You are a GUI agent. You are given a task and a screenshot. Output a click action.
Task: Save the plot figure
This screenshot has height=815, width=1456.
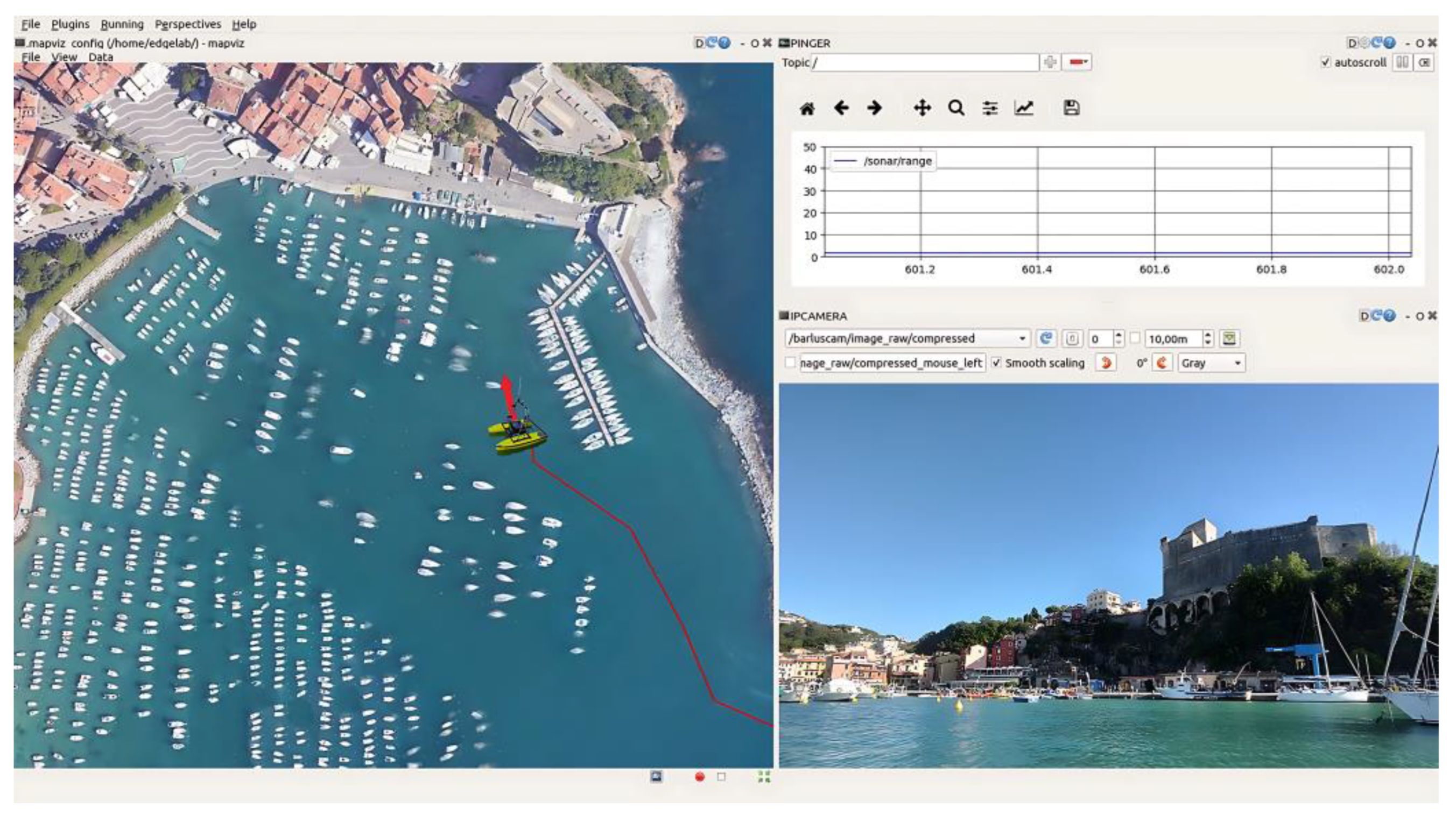1071,108
